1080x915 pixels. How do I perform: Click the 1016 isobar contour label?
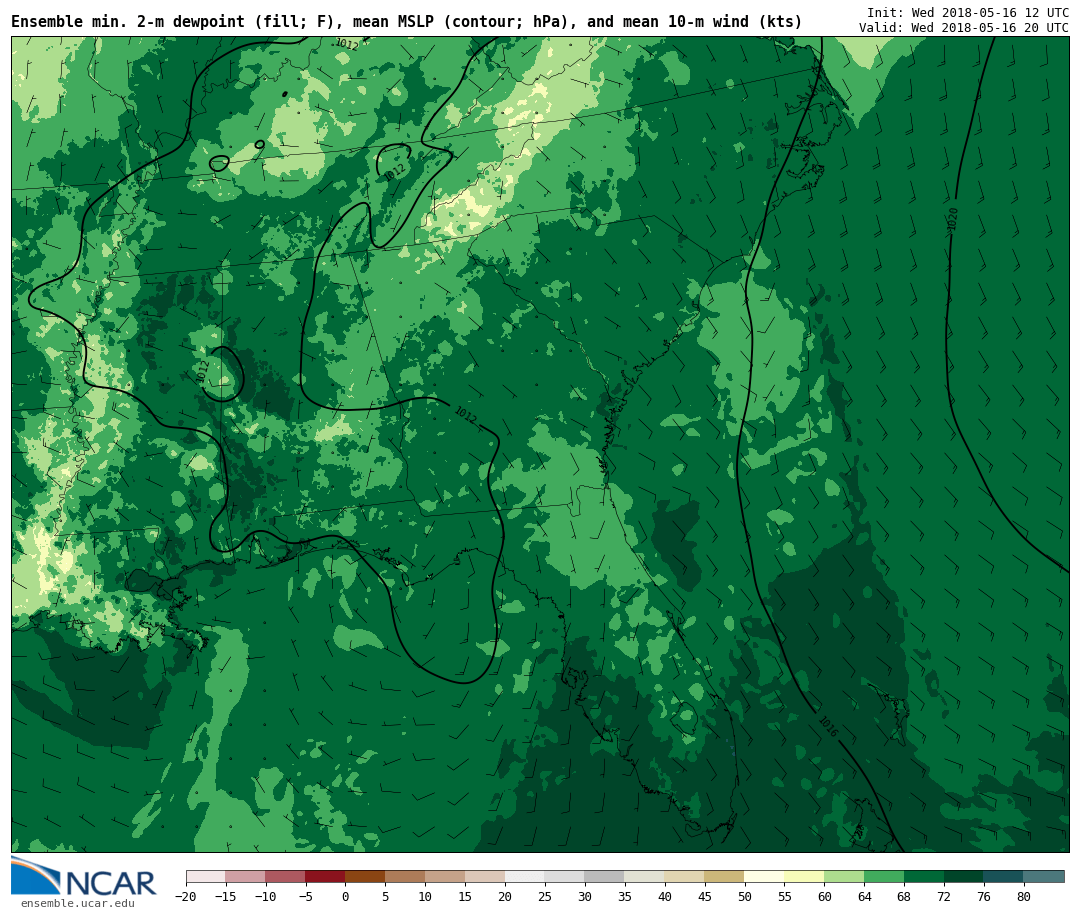[829, 726]
